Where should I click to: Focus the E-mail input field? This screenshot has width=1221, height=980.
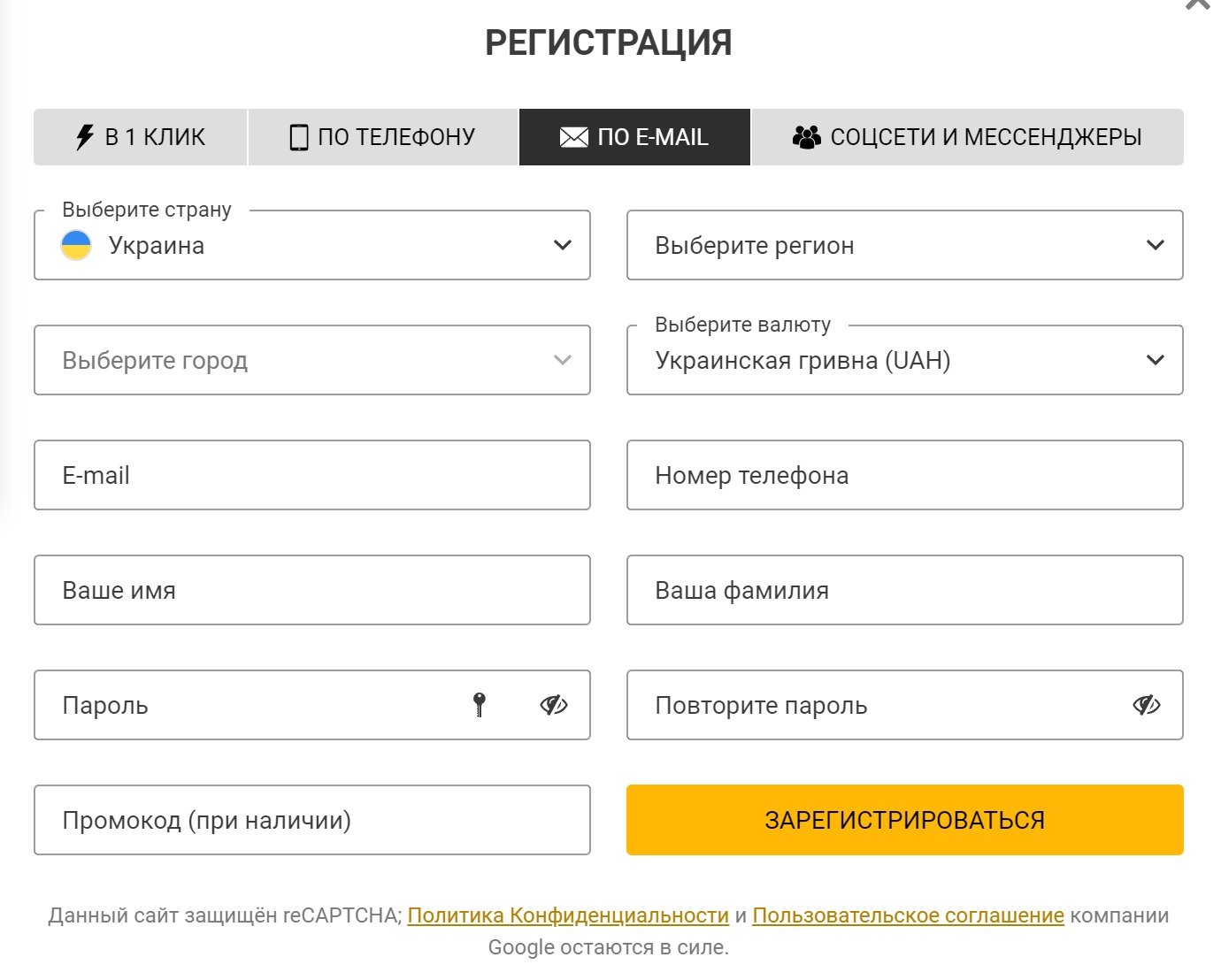click(x=312, y=475)
